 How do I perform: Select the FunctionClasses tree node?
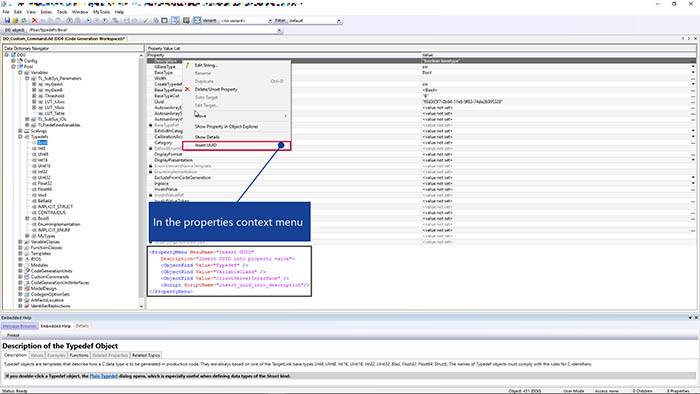coord(46,248)
